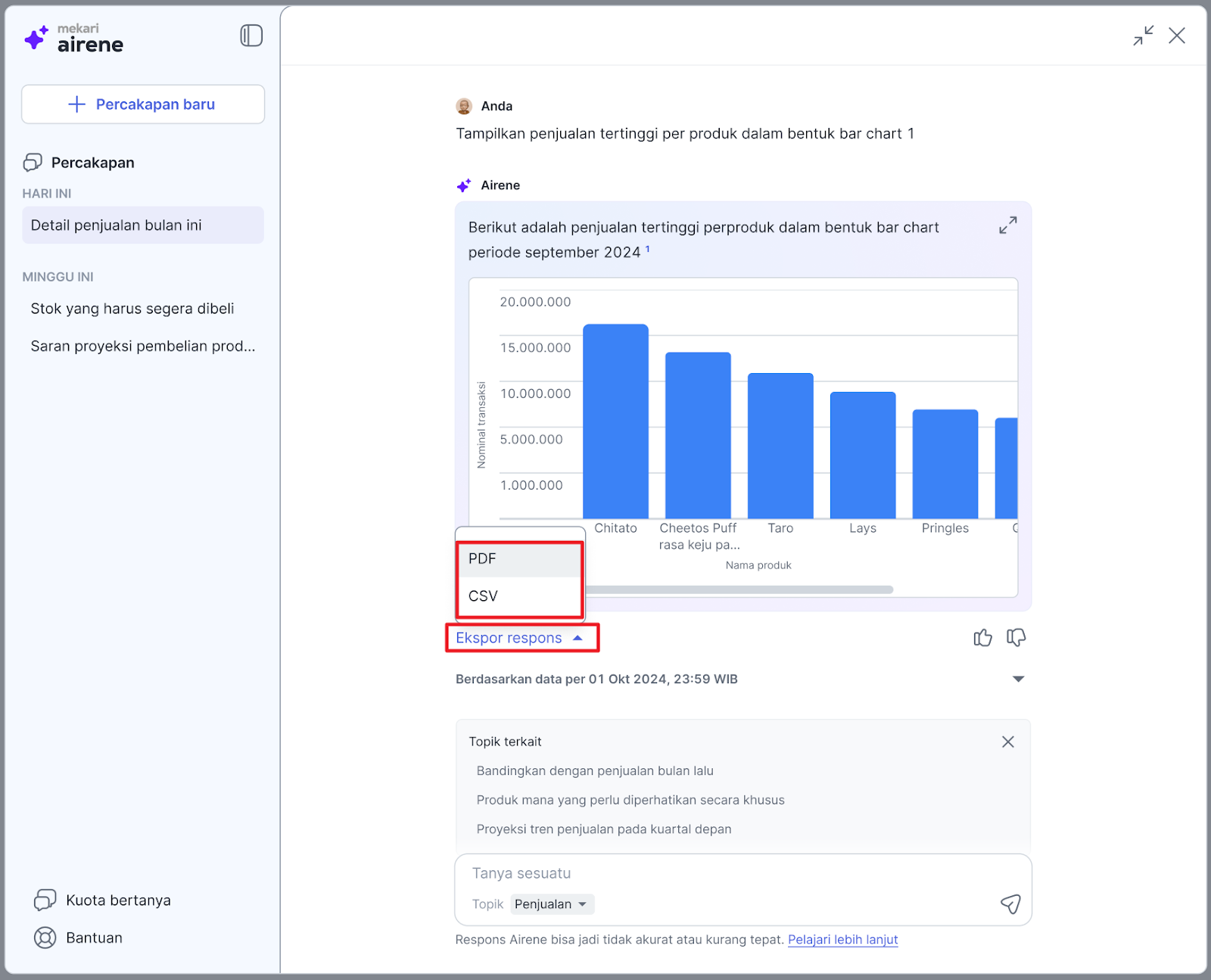The height and width of the screenshot is (980, 1211).
Task: Choose CSV export option
Action: 519,596
